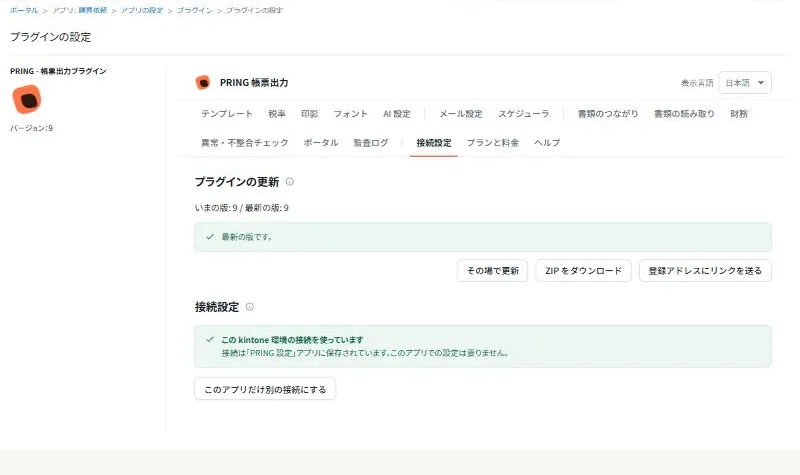The height and width of the screenshot is (475, 800).
Task: Switch to the 印影 tab
Action: click(309, 114)
